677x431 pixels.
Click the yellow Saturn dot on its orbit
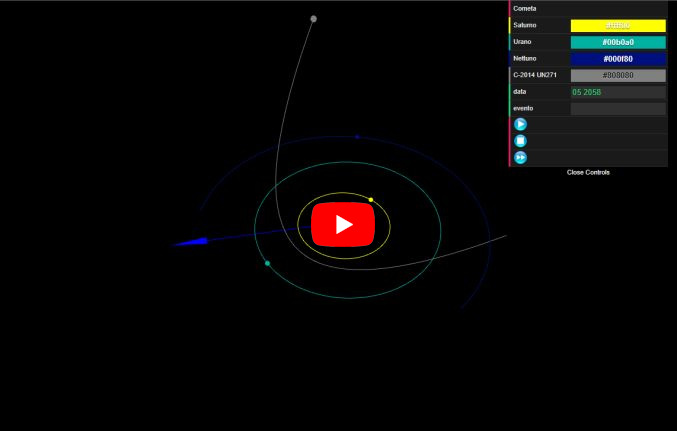371,200
